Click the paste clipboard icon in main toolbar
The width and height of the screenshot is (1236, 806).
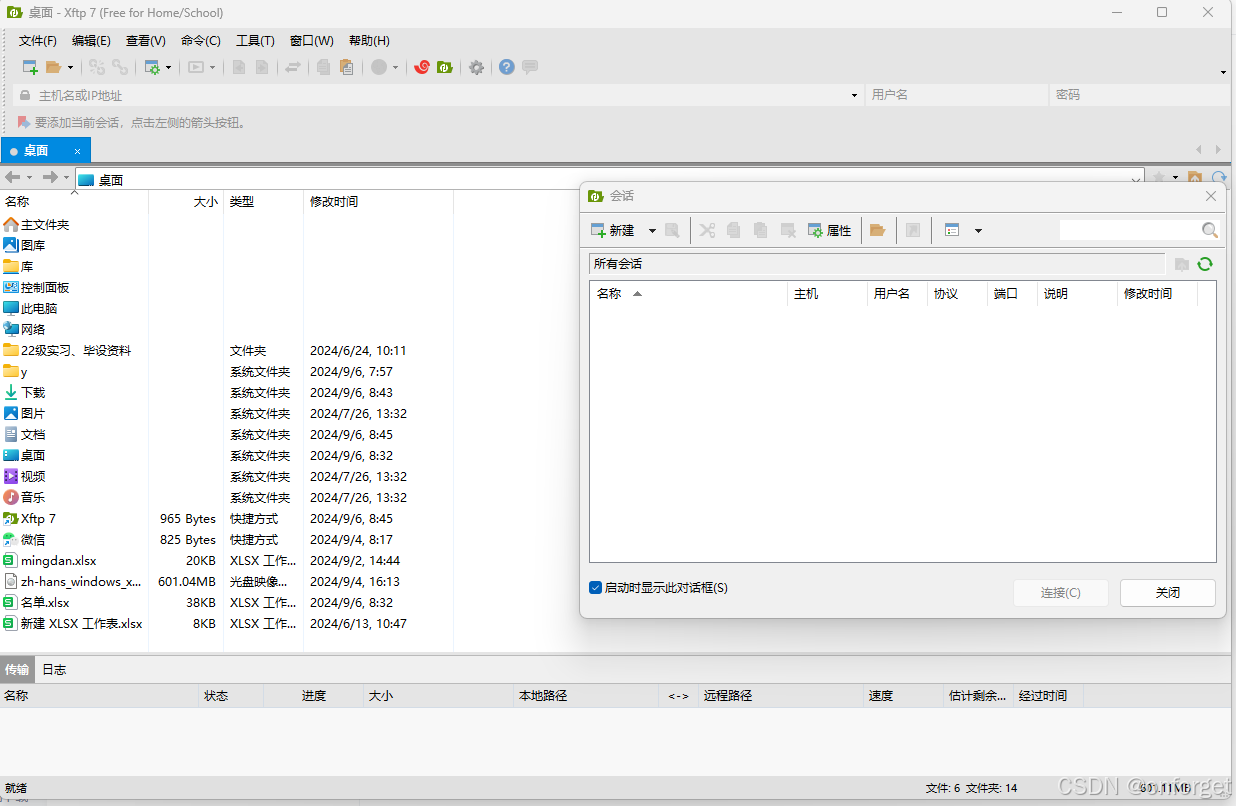pyautogui.click(x=346, y=67)
